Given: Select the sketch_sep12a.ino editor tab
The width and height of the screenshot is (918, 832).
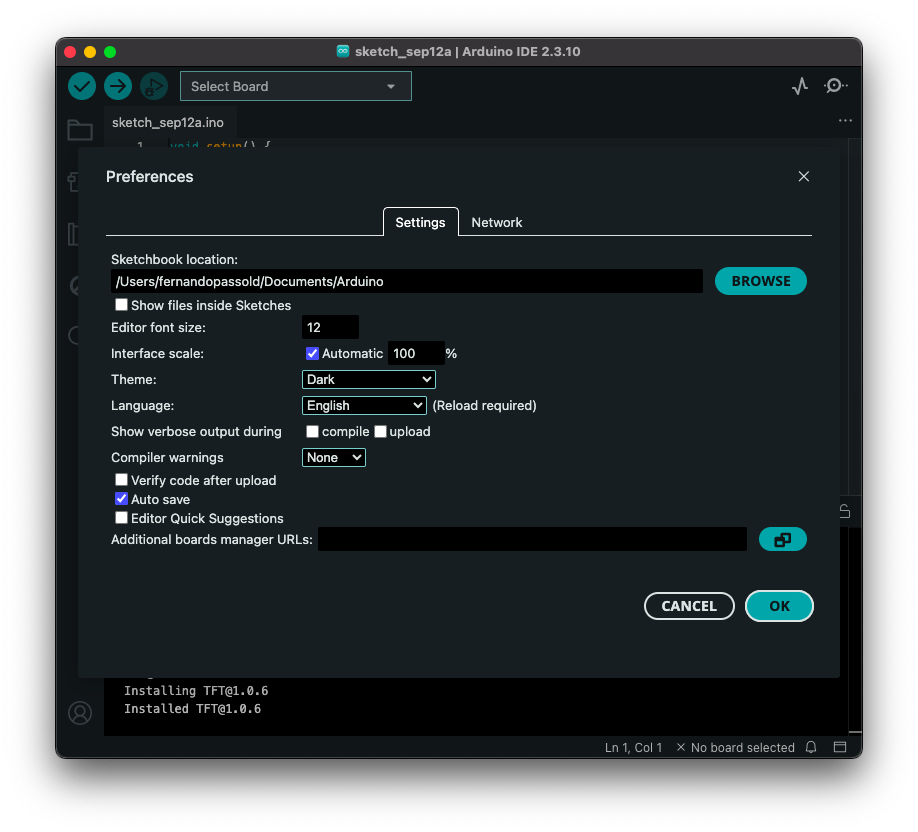Looking at the screenshot, I should tap(168, 122).
